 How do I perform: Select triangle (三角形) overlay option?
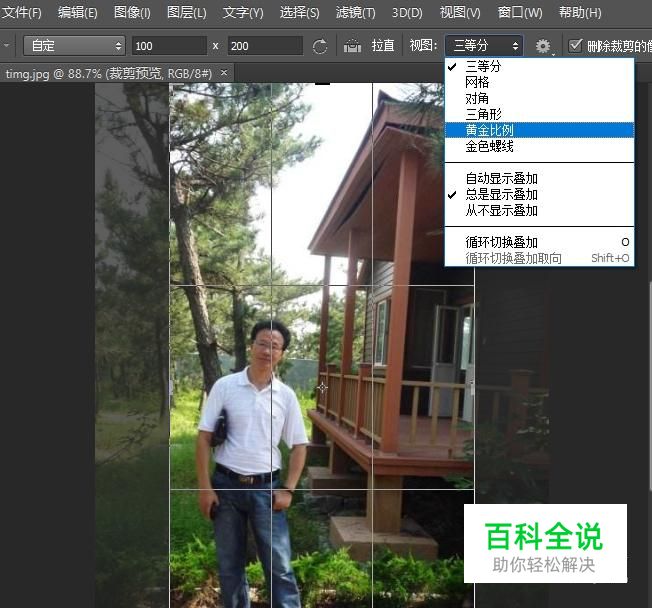click(x=484, y=114)
